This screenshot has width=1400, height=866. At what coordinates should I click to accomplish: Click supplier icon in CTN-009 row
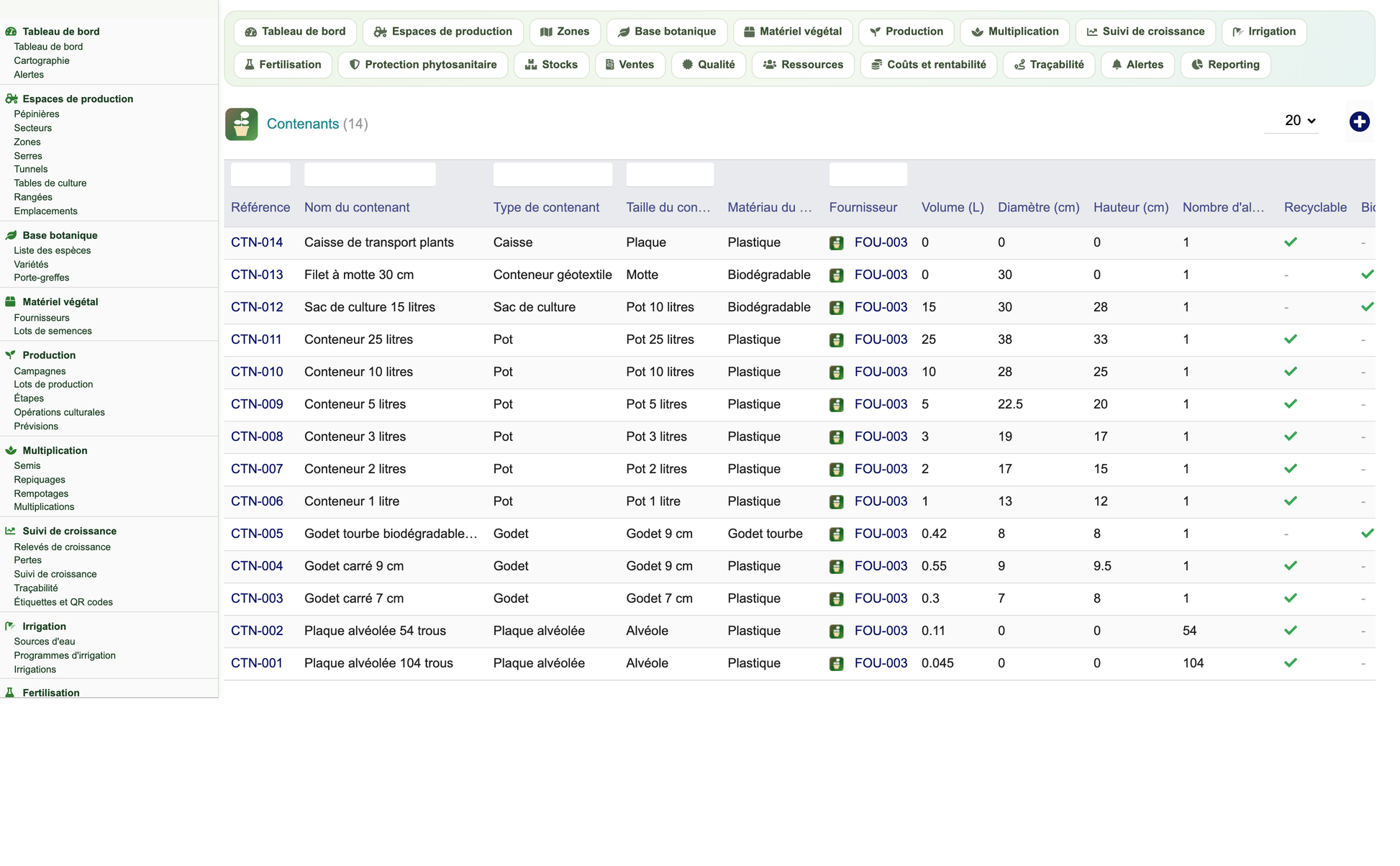pos(836,405)
